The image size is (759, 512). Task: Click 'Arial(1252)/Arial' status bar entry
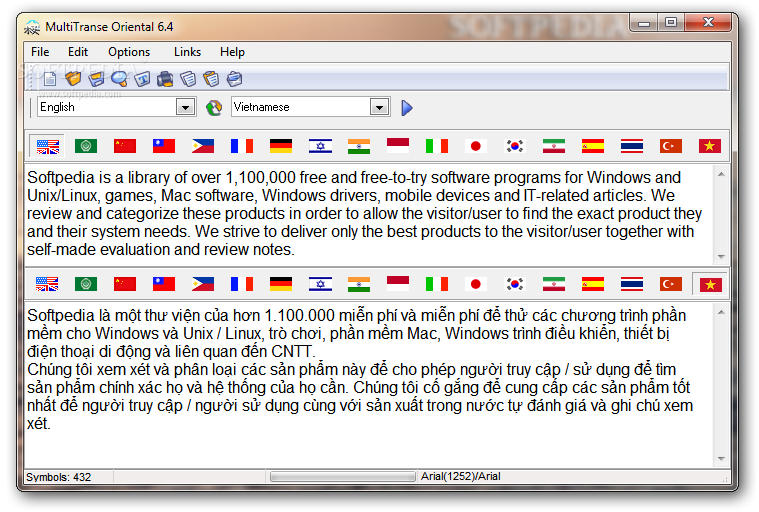460,477
